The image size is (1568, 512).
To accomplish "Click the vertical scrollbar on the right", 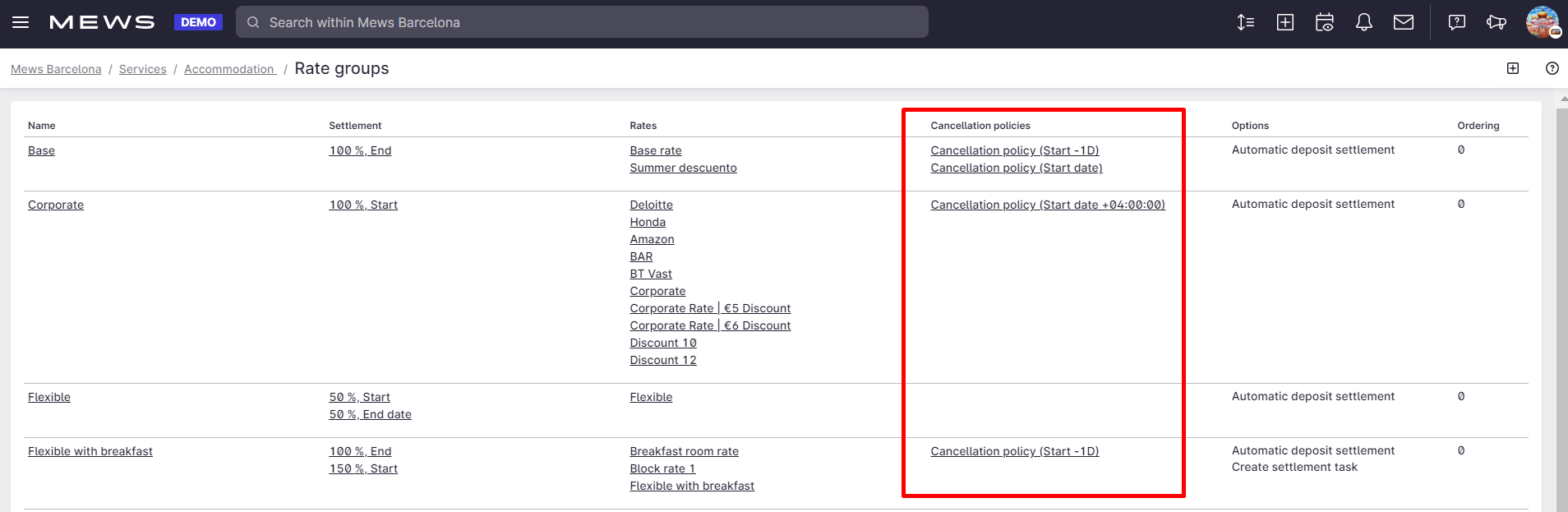I will pyautogui.click(x=1561, y=304).
